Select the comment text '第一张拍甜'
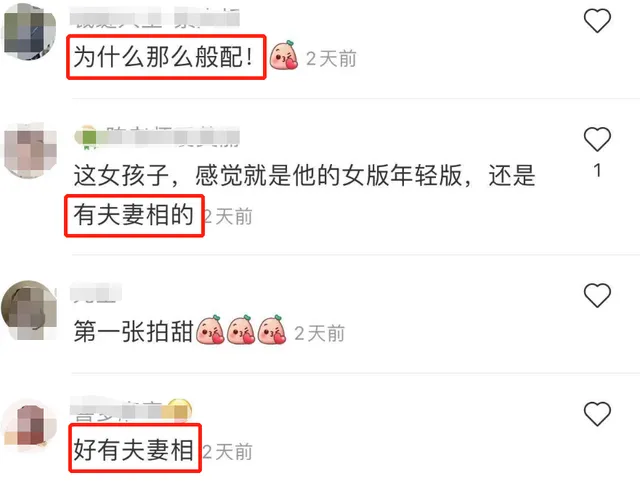The height and width of the screenshot is (481, 640). pyautogui.click(x=133, y=331)
